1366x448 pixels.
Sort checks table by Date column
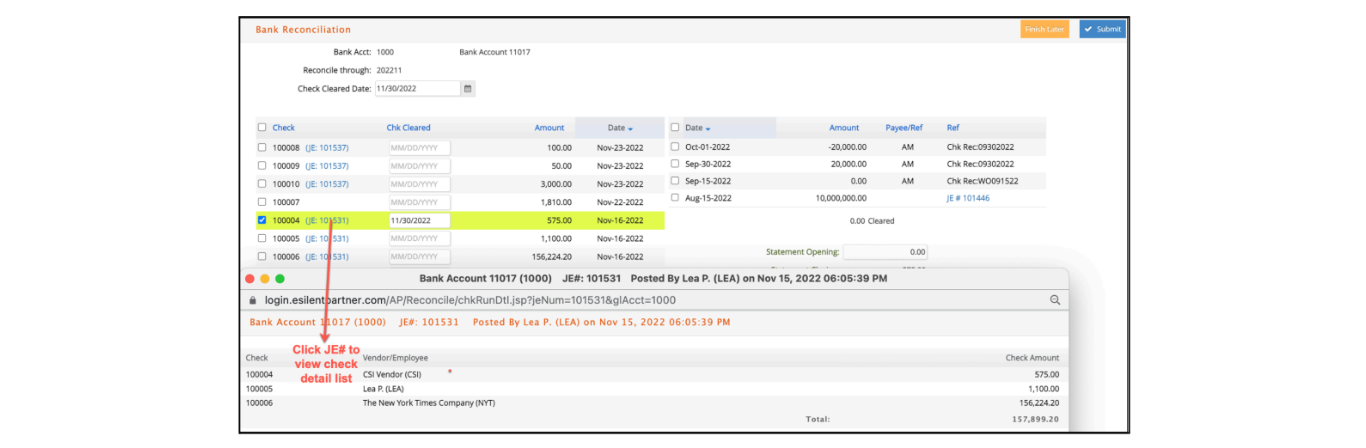[620, 128]
